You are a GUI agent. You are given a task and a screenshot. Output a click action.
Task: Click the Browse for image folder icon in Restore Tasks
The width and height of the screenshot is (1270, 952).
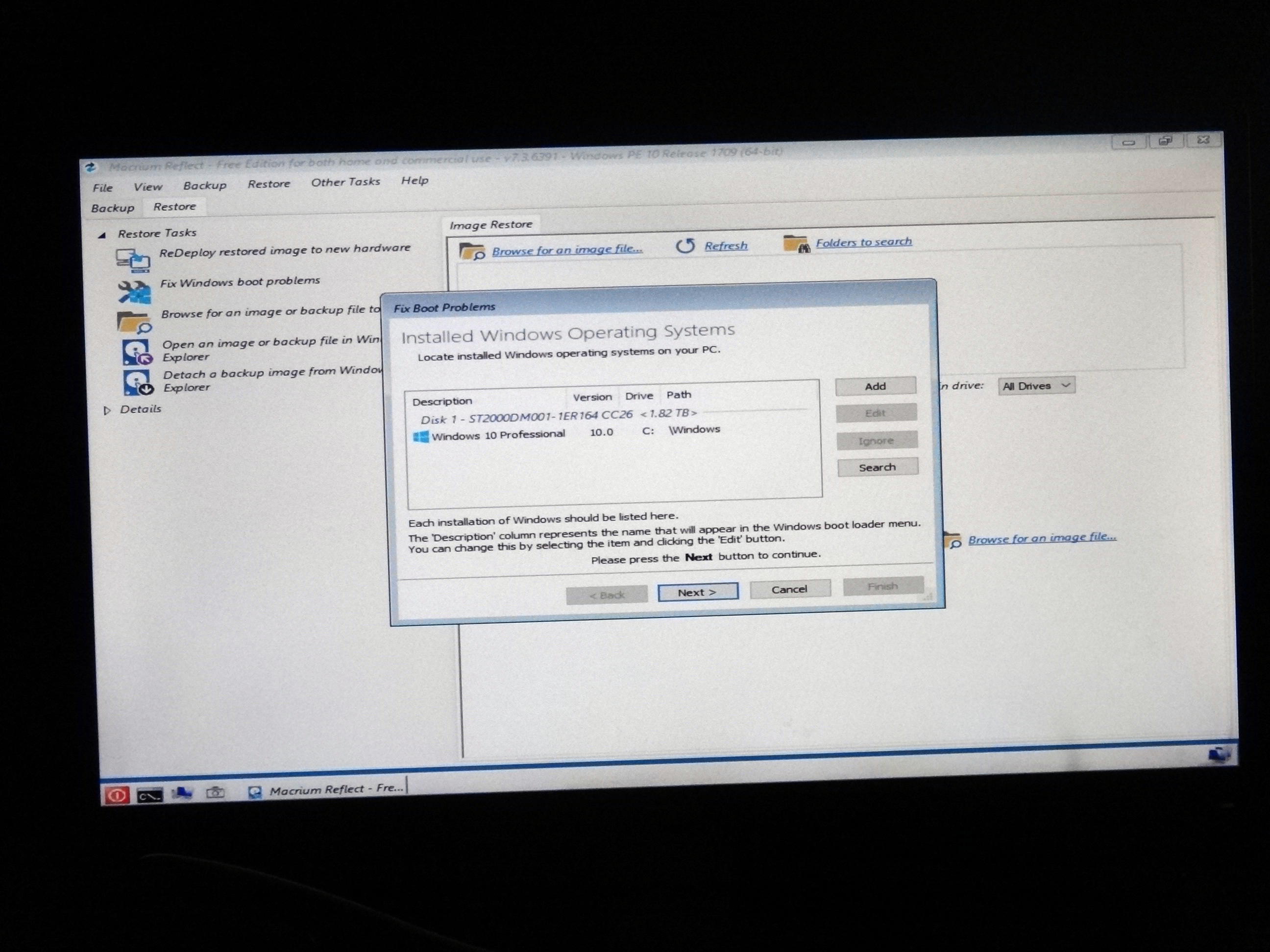(134, 323)
